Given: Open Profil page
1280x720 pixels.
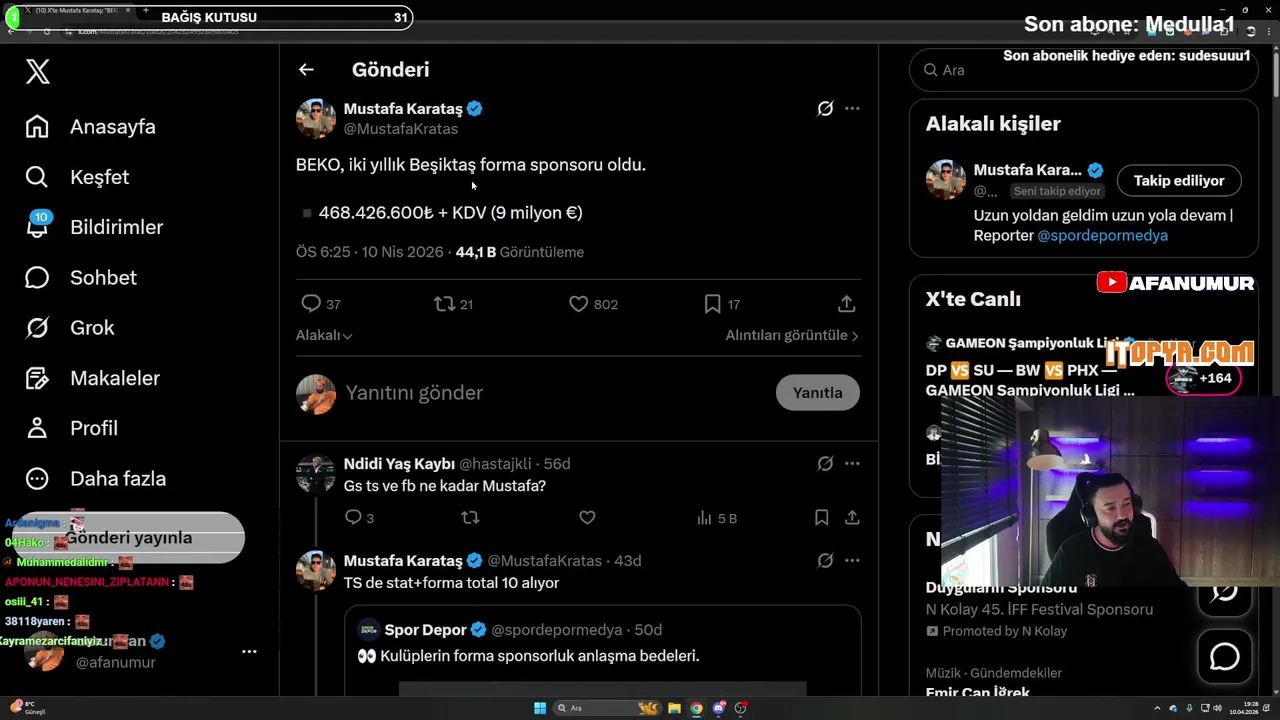Looking at the screenshot, I should [x=72, y=428].
